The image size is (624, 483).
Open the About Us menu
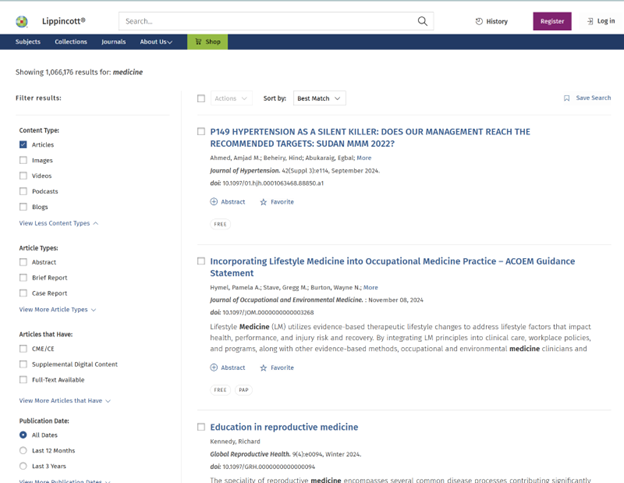click(x=156, y=42)
